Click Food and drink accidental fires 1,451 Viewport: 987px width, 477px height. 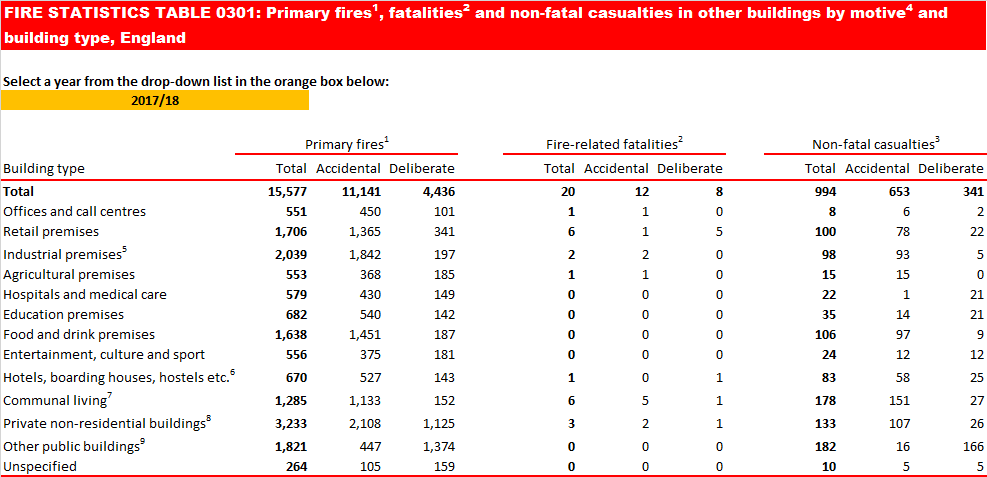pos(364,335)
